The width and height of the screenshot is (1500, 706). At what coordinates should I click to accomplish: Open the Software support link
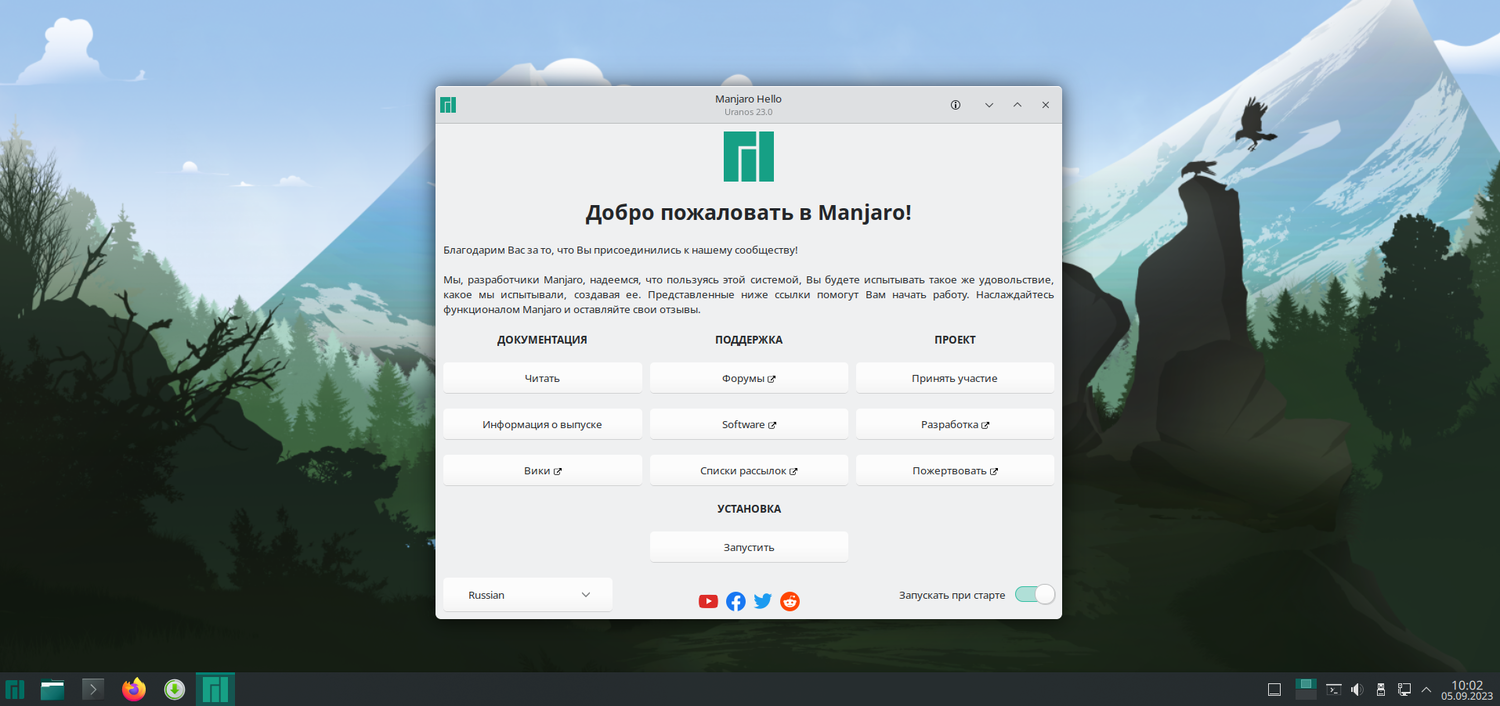coord(749,424)
